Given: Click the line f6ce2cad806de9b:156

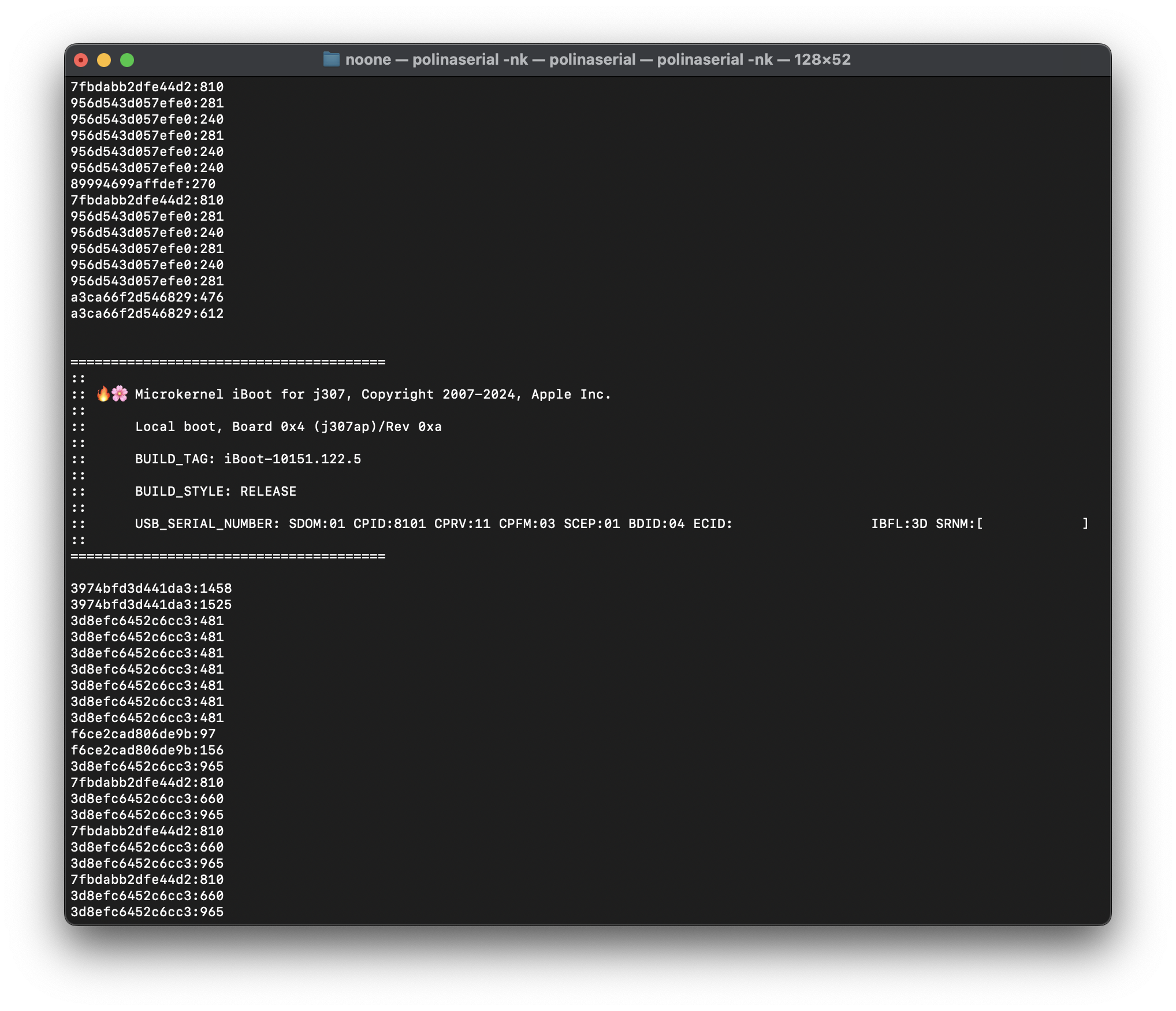Looking at the screenshot, I should [147, 750].
